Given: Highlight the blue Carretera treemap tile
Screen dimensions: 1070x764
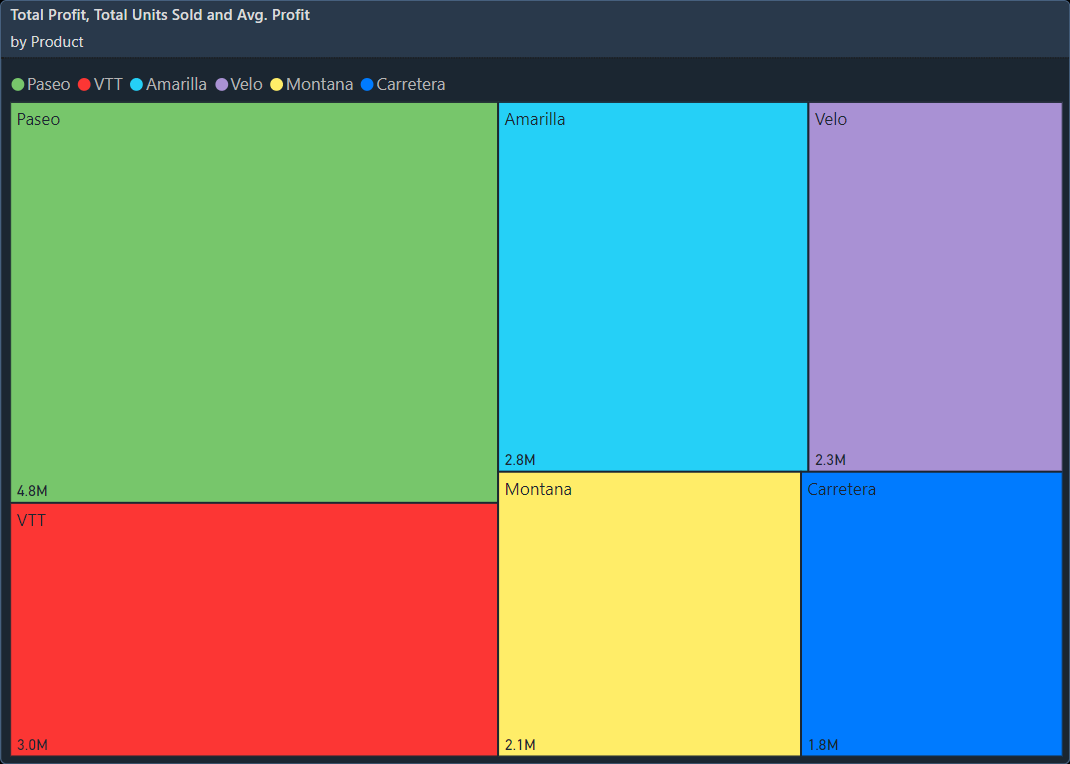Looking at the screenshot, I should pyautogui.click(x=931, y=614).
